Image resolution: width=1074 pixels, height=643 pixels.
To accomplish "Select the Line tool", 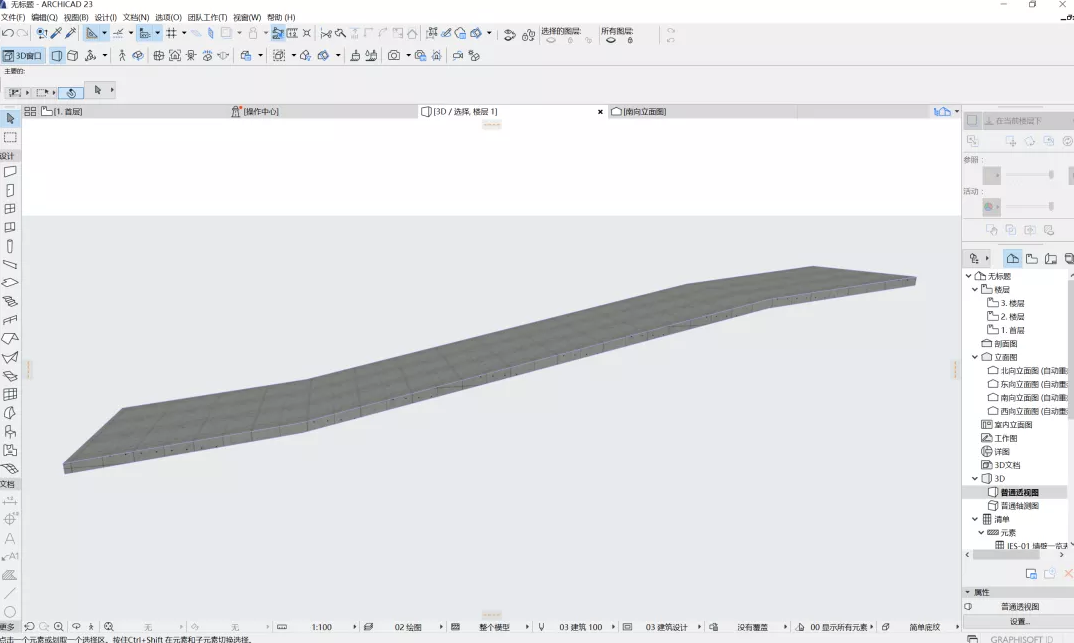I will [x=10, y=594].
